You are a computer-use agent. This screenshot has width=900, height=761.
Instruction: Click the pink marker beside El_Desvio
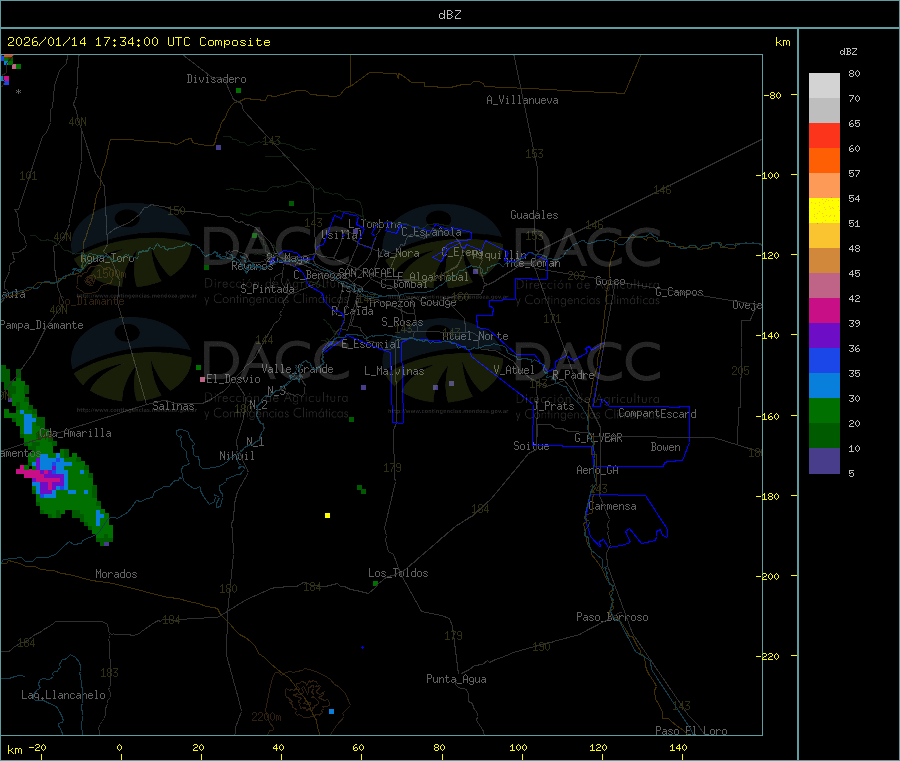click(x=202, y=379)
